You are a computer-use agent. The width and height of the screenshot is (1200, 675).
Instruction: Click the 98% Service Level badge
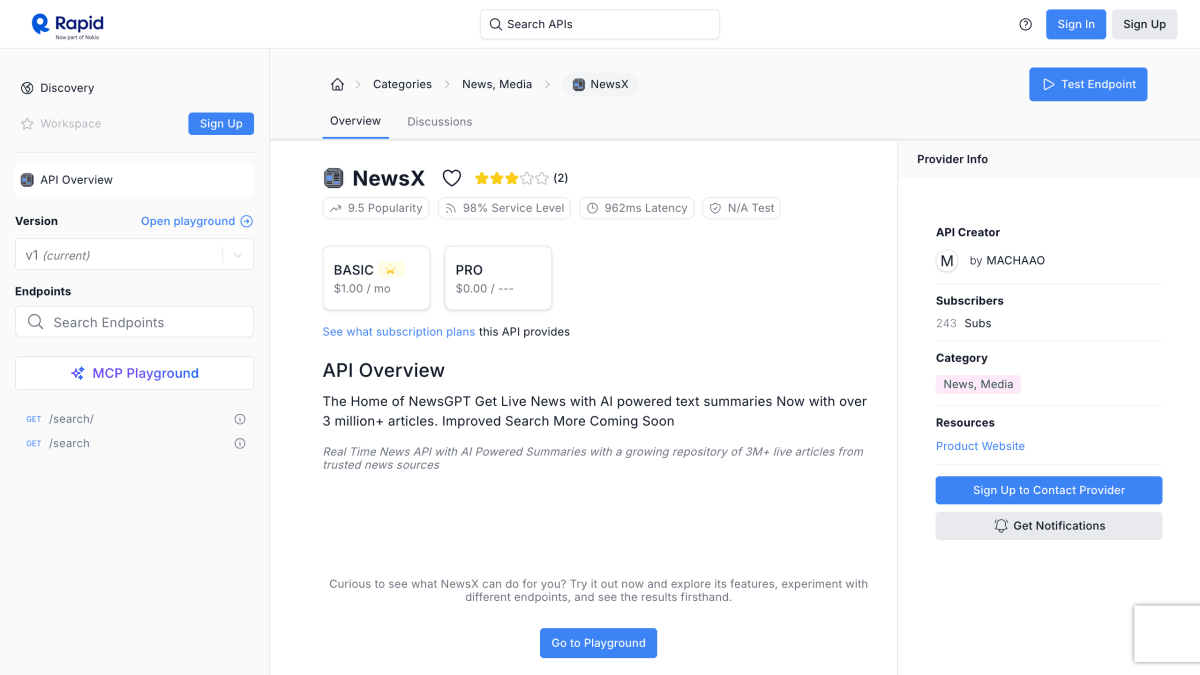click(x=505, y=208)
